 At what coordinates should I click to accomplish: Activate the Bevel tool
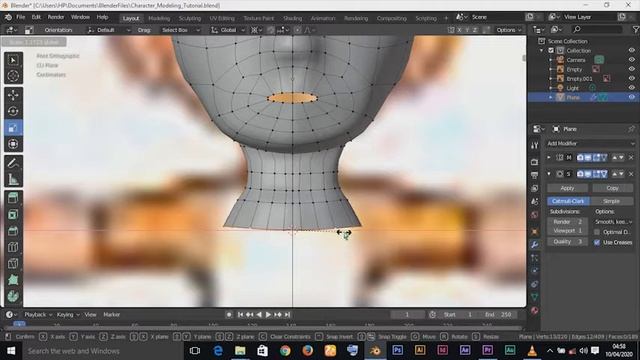pyautogui.click(x=13, y=231)
